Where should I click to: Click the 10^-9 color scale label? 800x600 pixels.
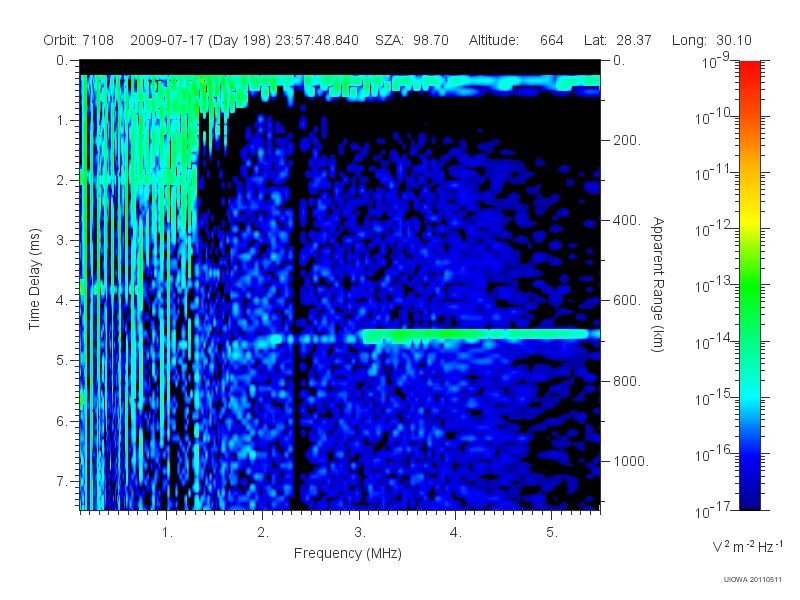click(716, 61)
